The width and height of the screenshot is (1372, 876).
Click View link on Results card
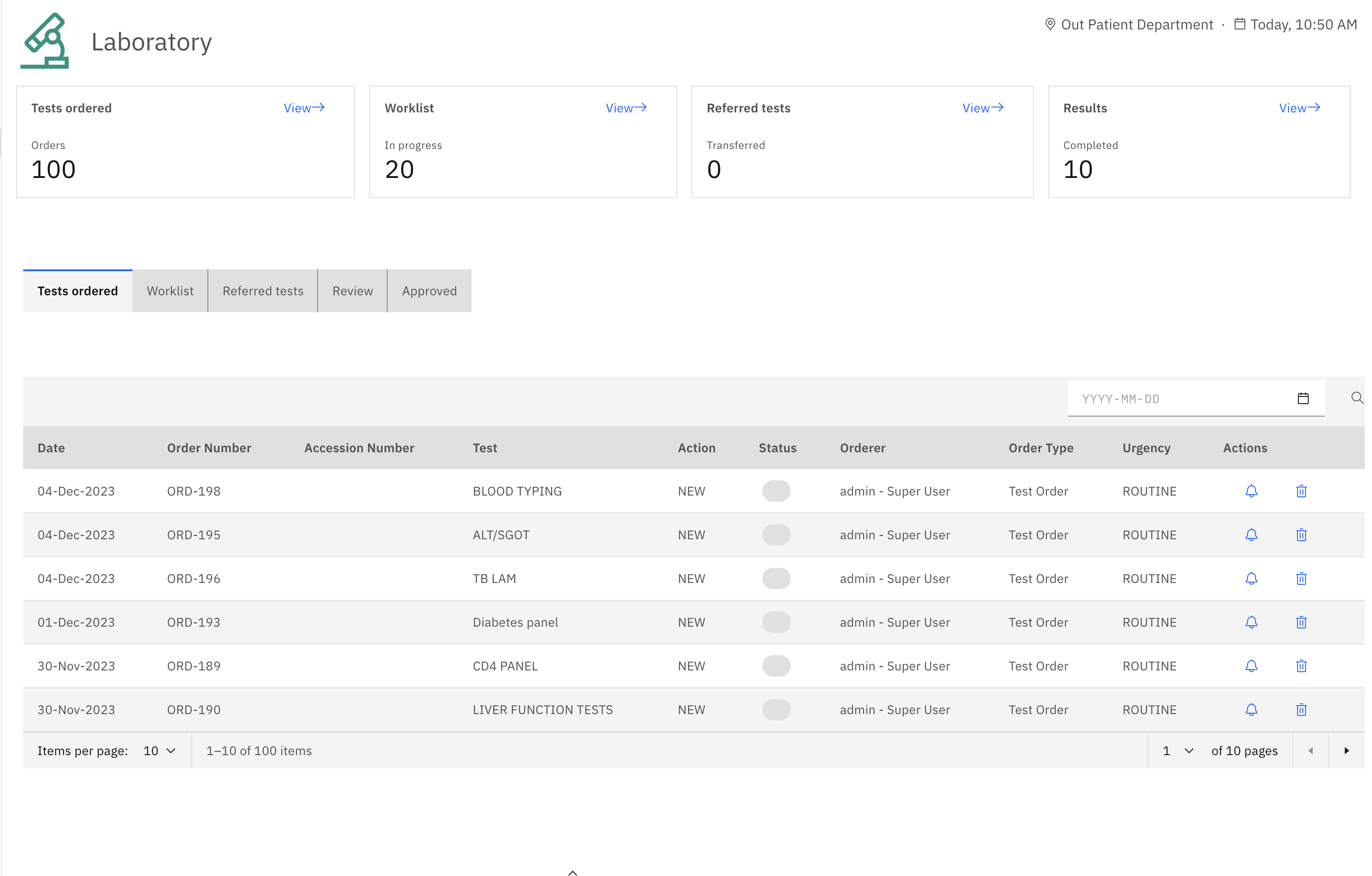[1299, 108]
